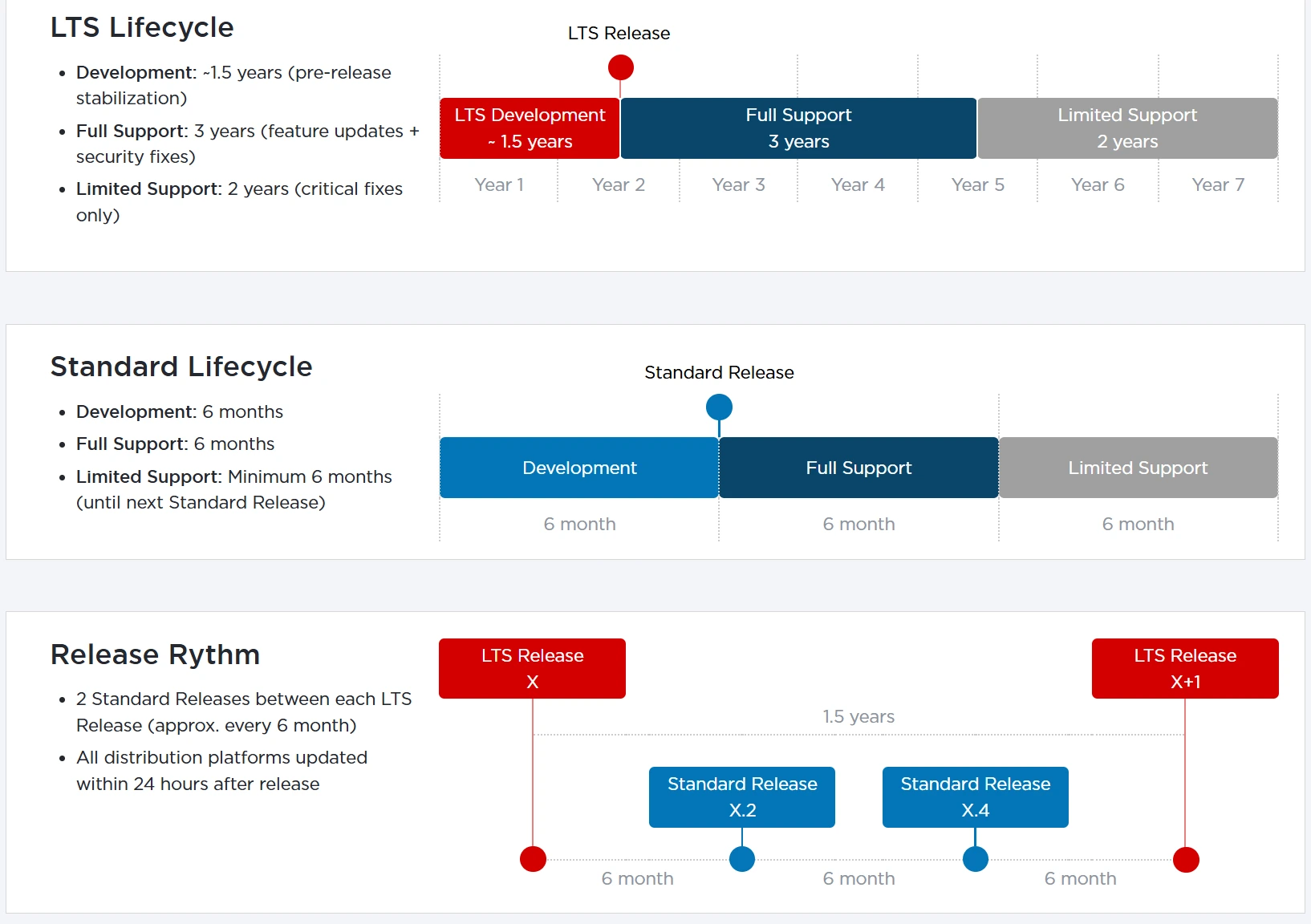Click the LTS Release X red label box

(x=532, y=668)
